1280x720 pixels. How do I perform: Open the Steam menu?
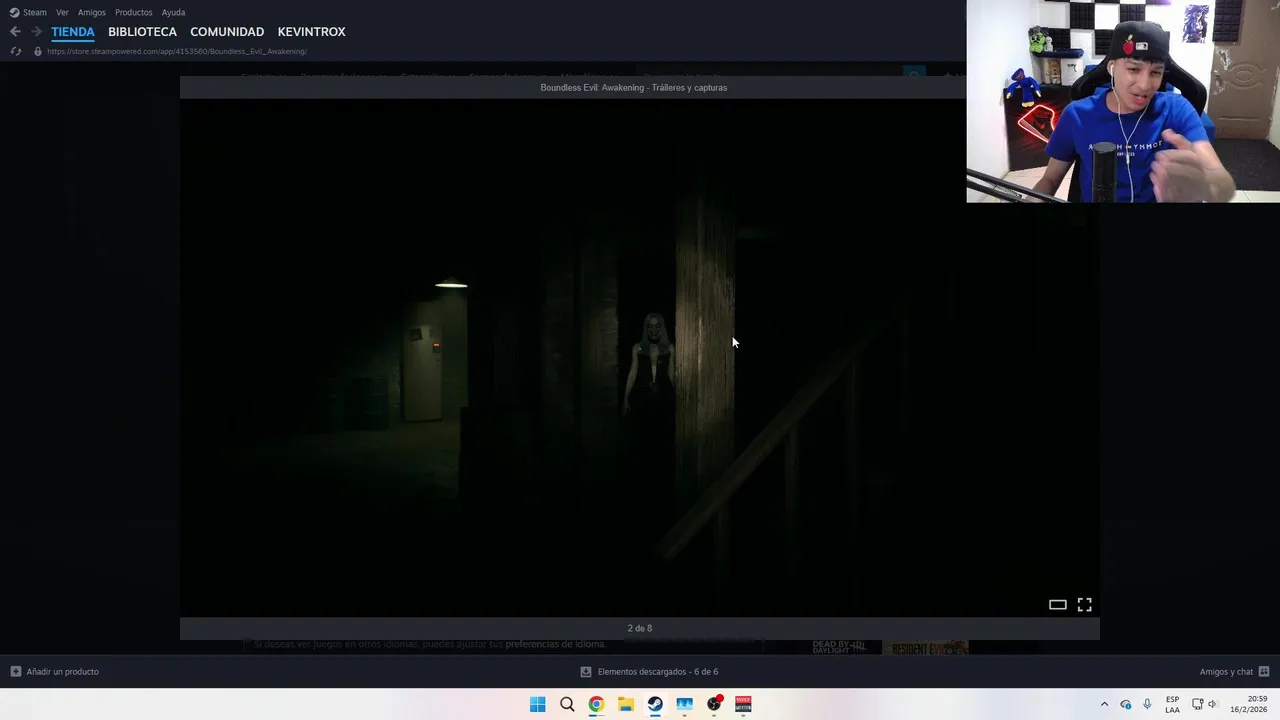28,12
